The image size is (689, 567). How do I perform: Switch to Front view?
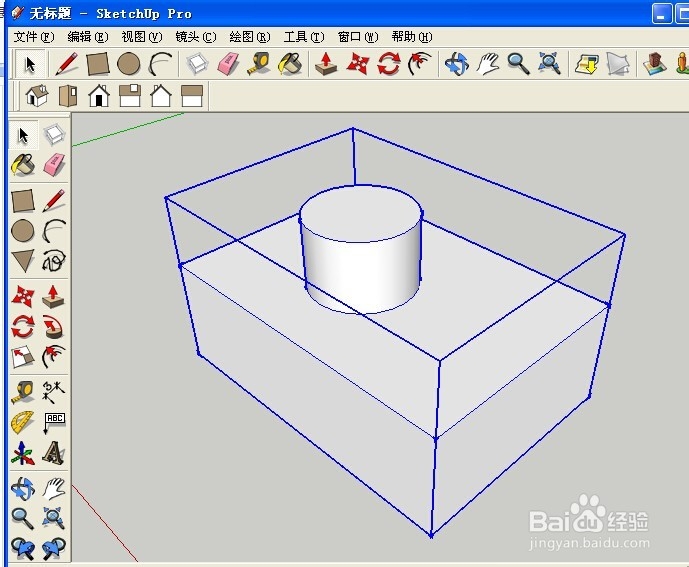click(99, 96)
